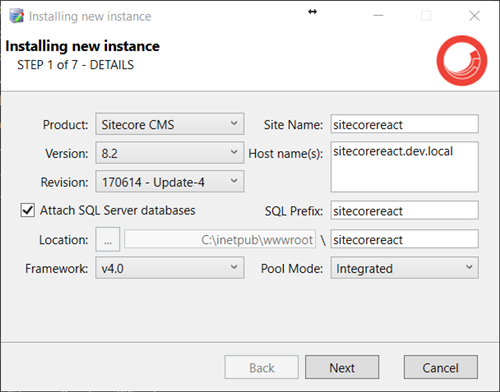This screenshot has height=392, width=500.
Task: Browse location with the ellipsis button
Action: tap(108, 239)
